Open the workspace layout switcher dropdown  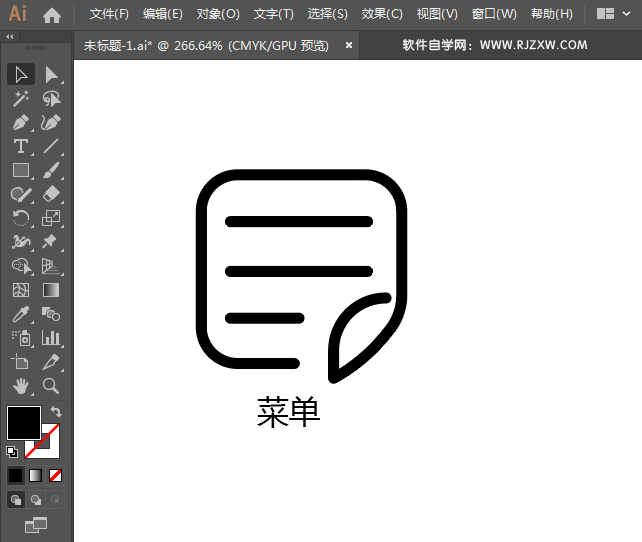(x=612, y=14)
